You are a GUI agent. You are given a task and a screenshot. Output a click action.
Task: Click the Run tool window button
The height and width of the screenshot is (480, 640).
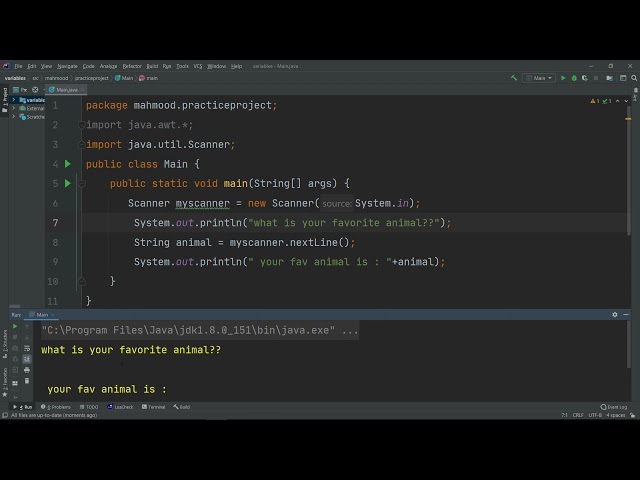pos(23,407)
